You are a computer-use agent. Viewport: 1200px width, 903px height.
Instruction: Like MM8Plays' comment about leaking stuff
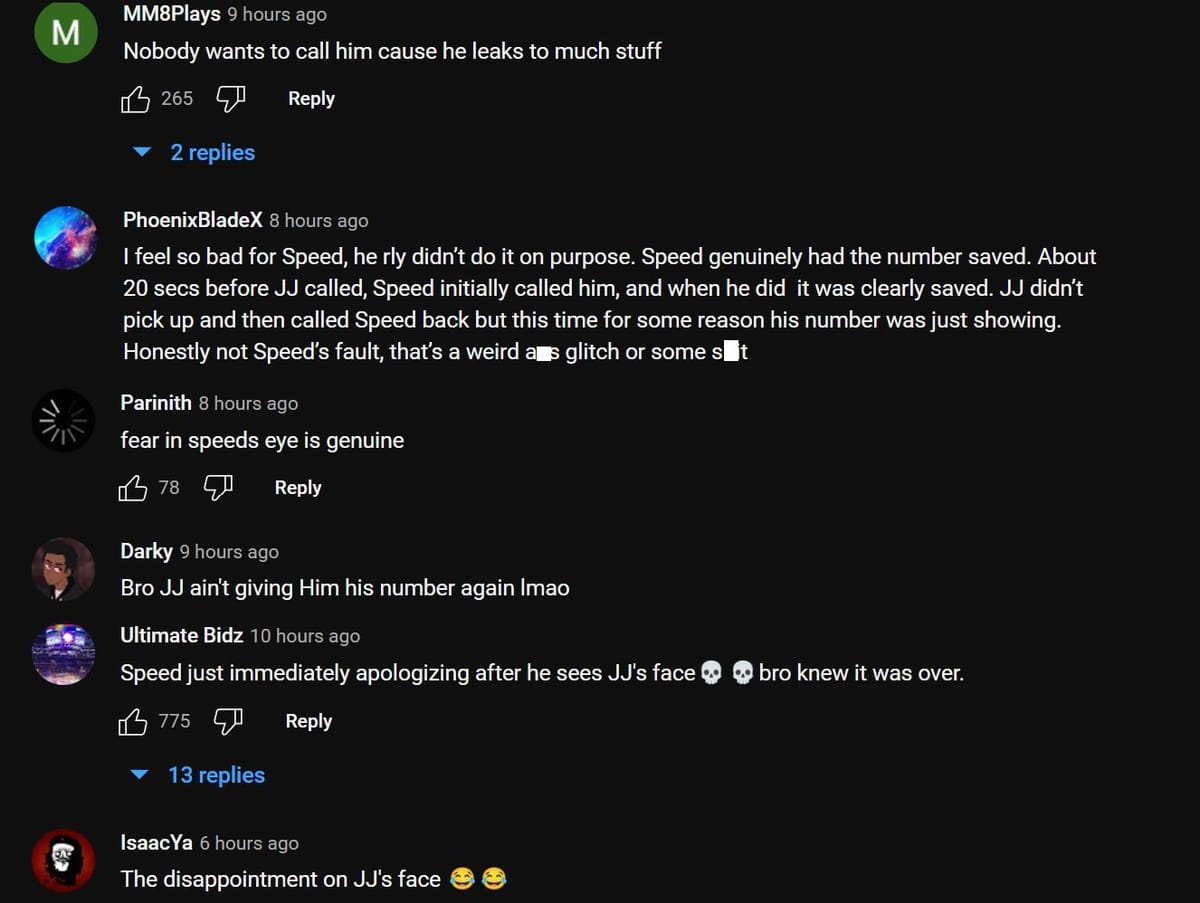click(135, 98)
